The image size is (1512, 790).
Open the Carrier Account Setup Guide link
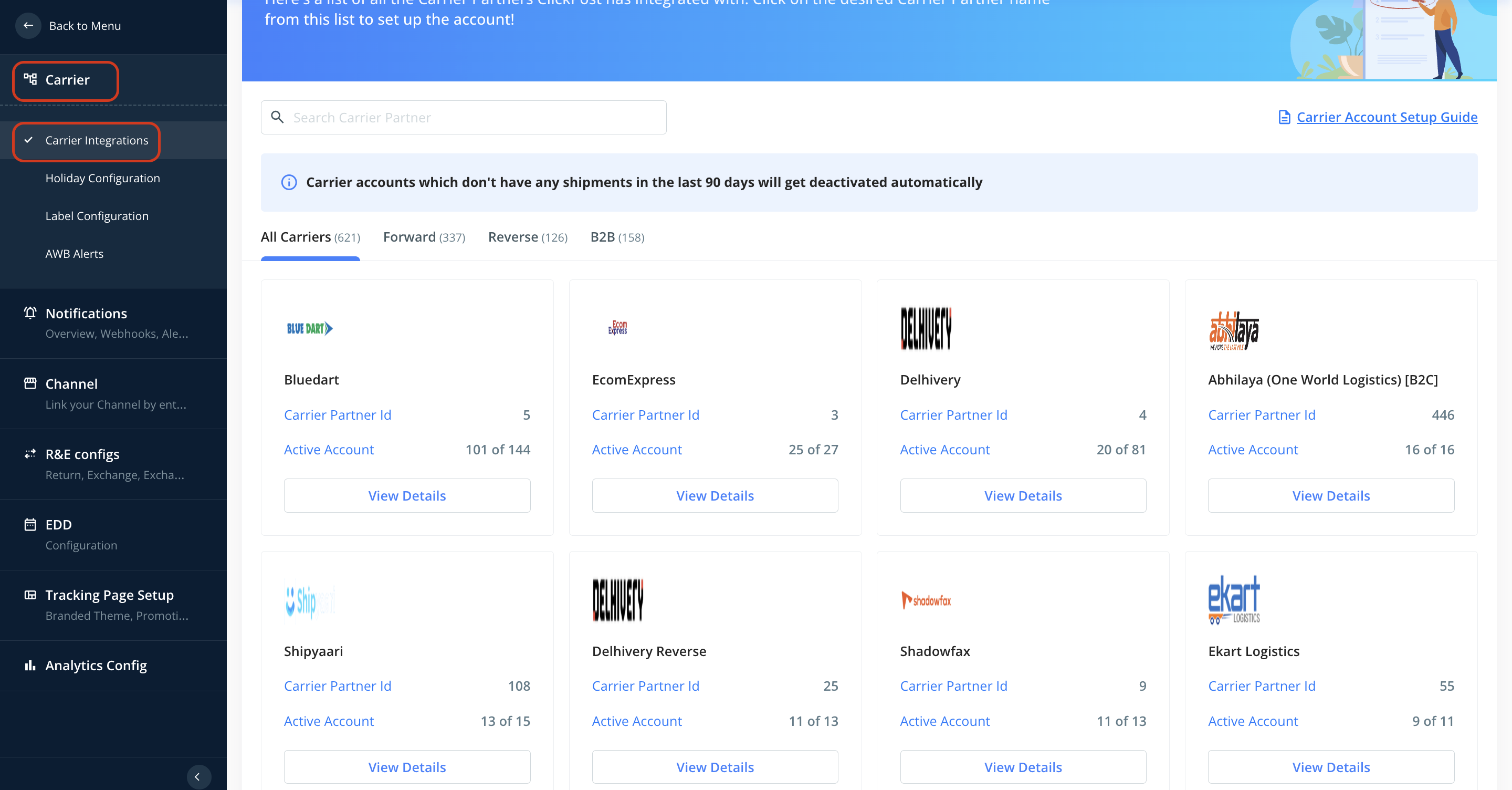[x=1387, y=117]
